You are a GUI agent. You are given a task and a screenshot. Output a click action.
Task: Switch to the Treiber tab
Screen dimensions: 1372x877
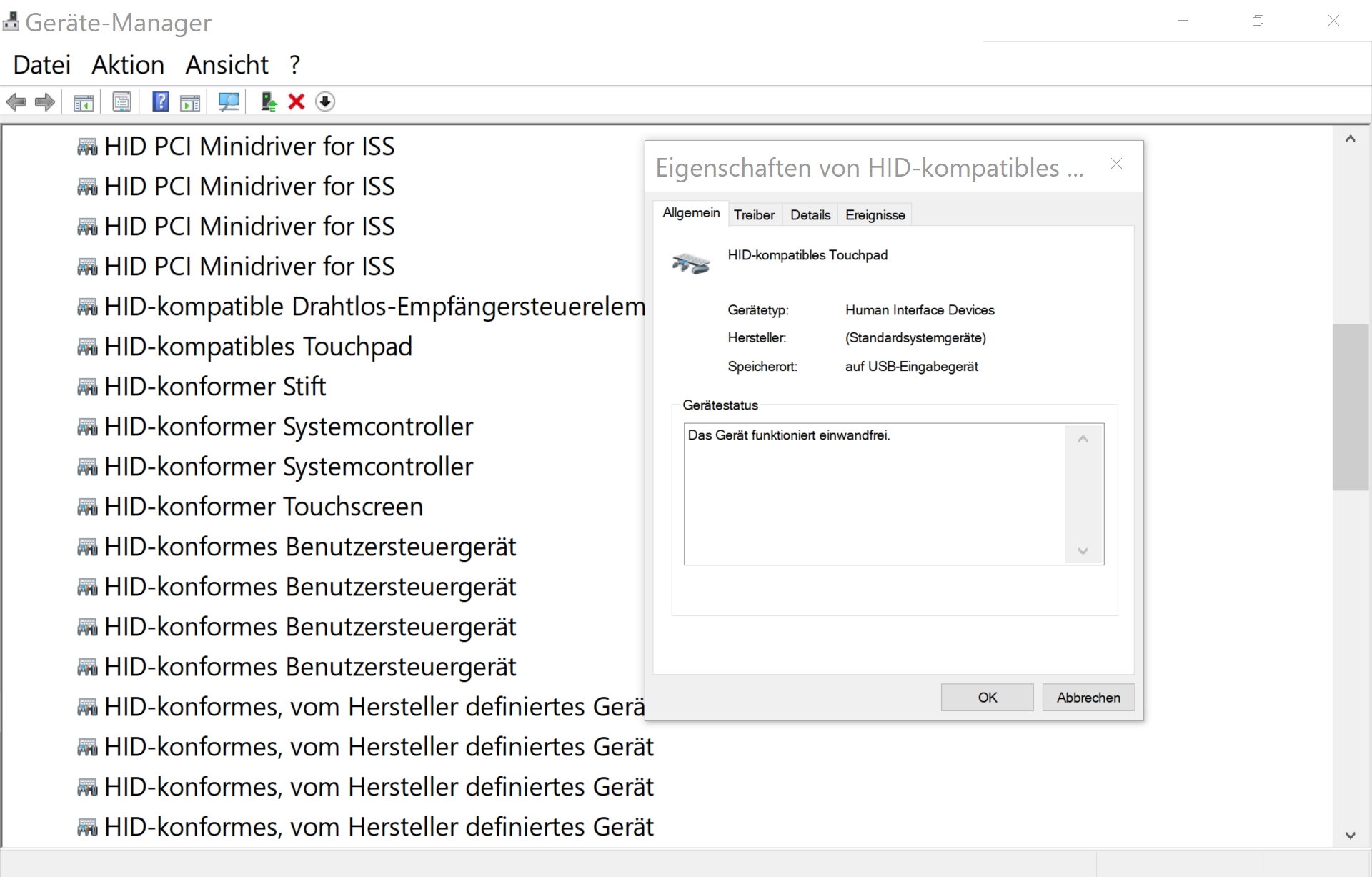pyautogui.click(x=754, y=215)
